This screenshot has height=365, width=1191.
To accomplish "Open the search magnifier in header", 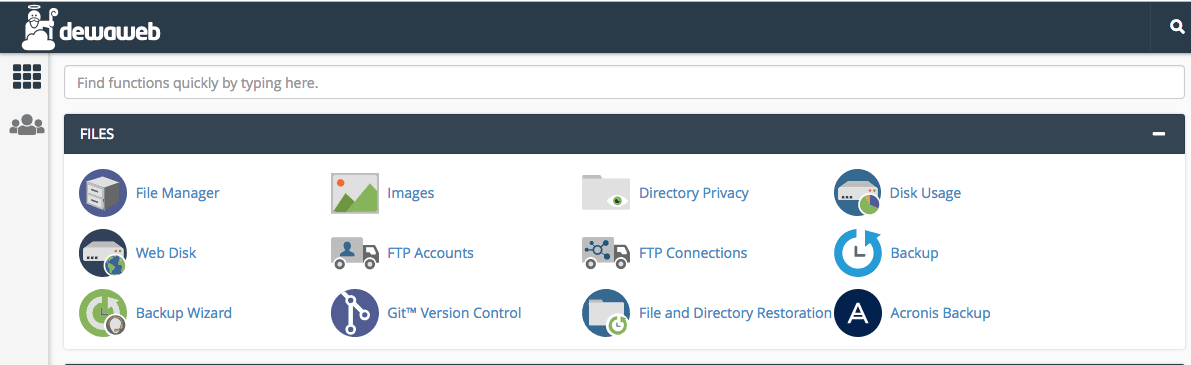I will pyautogui.click(x=1177, y=27).
